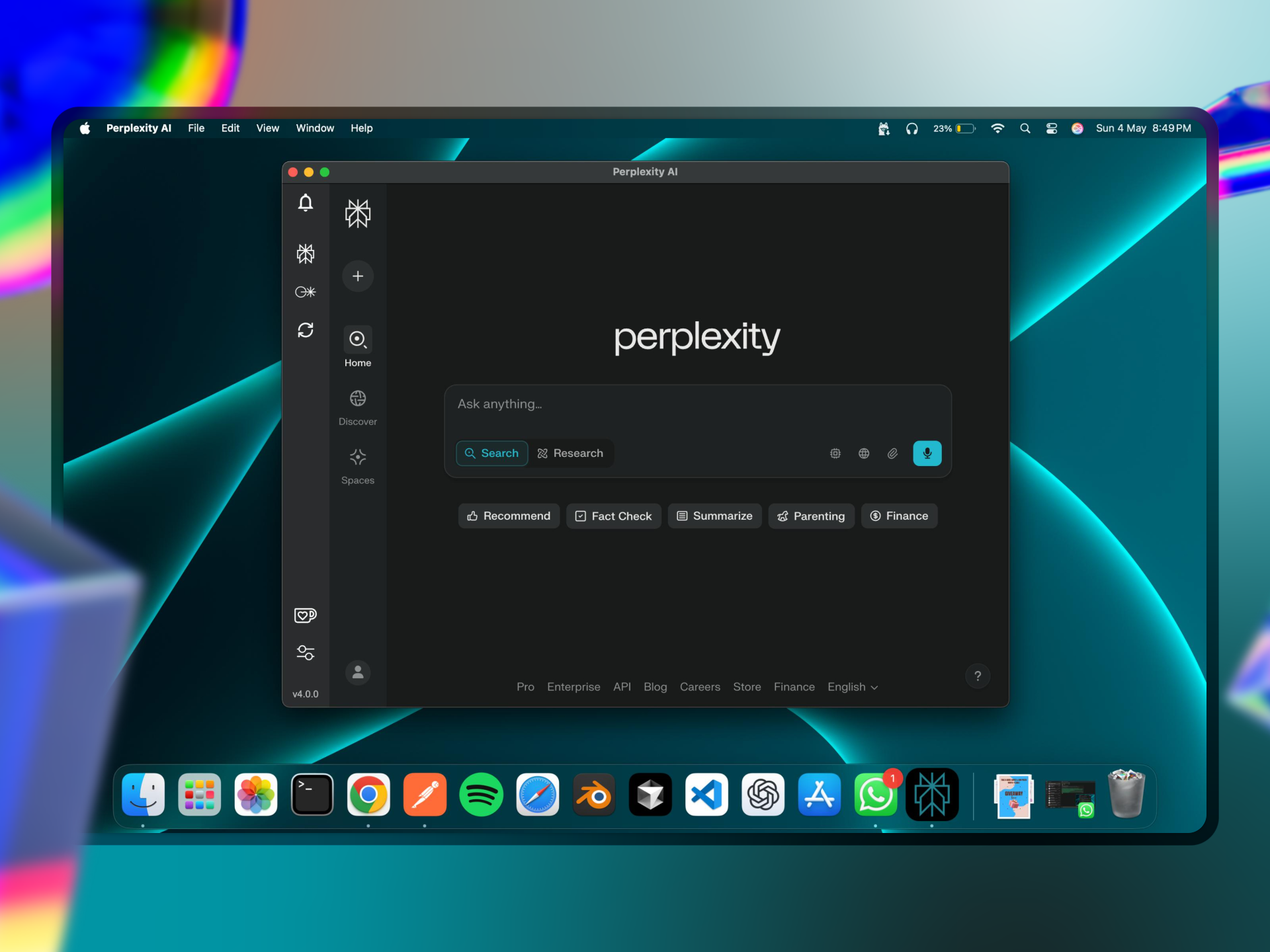Toggle the globe sources icon
This screenshot has height=952, width=1270.
(x=863, y=453)
